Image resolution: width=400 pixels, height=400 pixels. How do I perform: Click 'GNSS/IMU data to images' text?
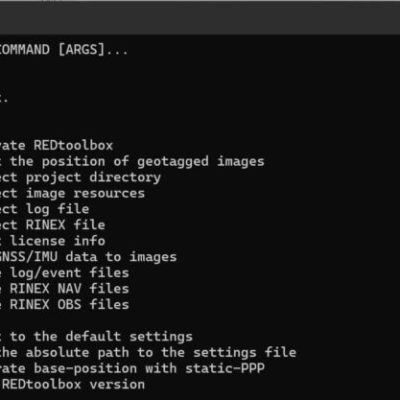point(88,257)
